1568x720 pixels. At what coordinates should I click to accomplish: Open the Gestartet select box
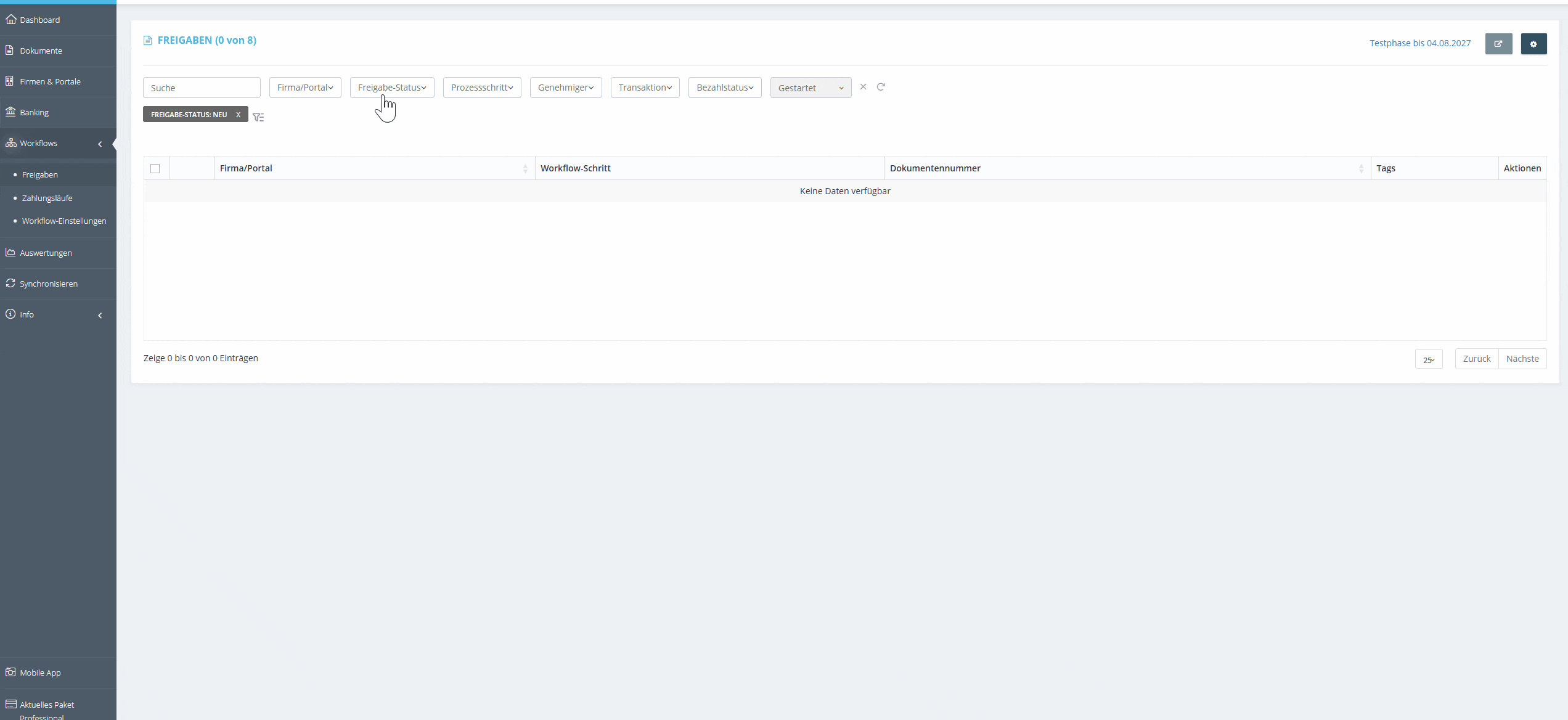point(811,88)
